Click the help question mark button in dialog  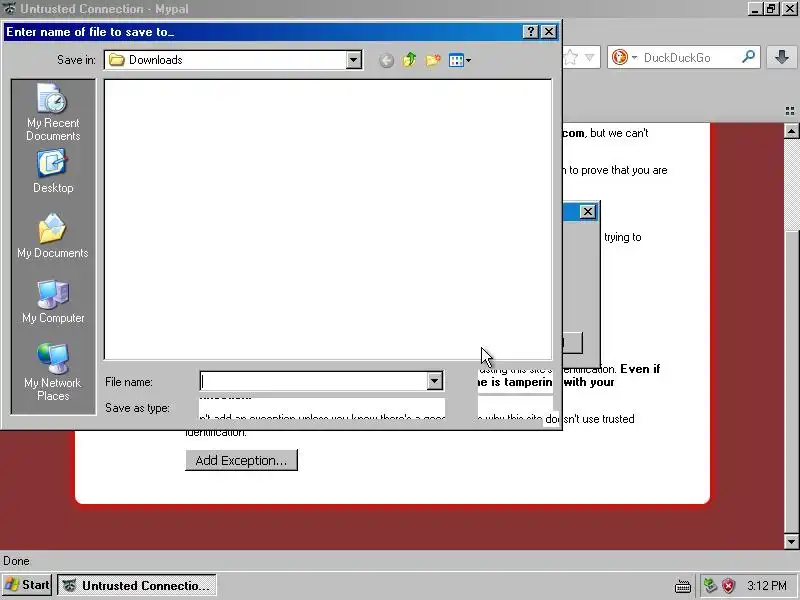pos(531,32)
